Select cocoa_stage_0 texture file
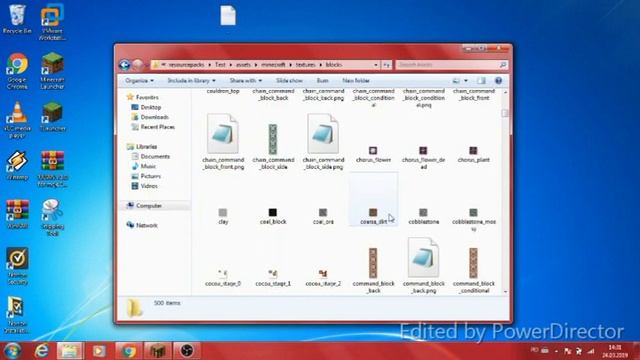640x360 pixels. coord(223,278)
